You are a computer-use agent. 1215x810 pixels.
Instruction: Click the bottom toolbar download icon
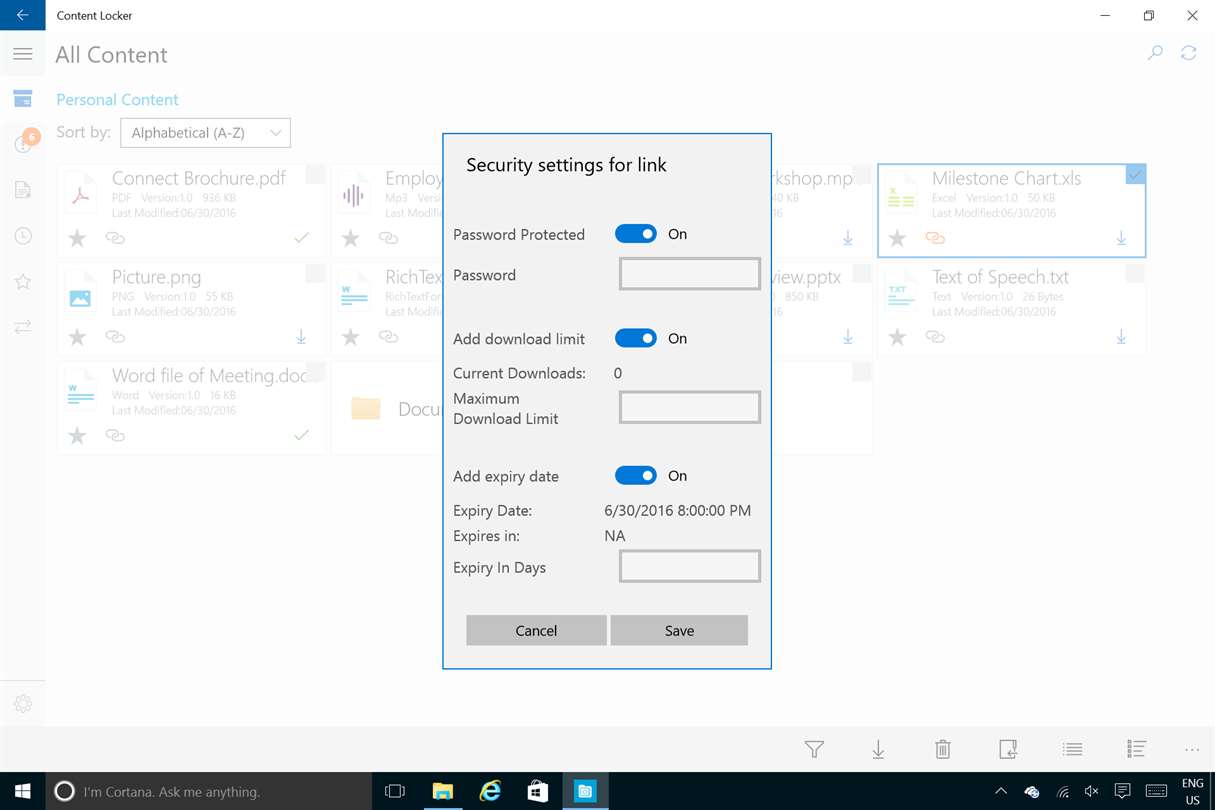(878, 749)
